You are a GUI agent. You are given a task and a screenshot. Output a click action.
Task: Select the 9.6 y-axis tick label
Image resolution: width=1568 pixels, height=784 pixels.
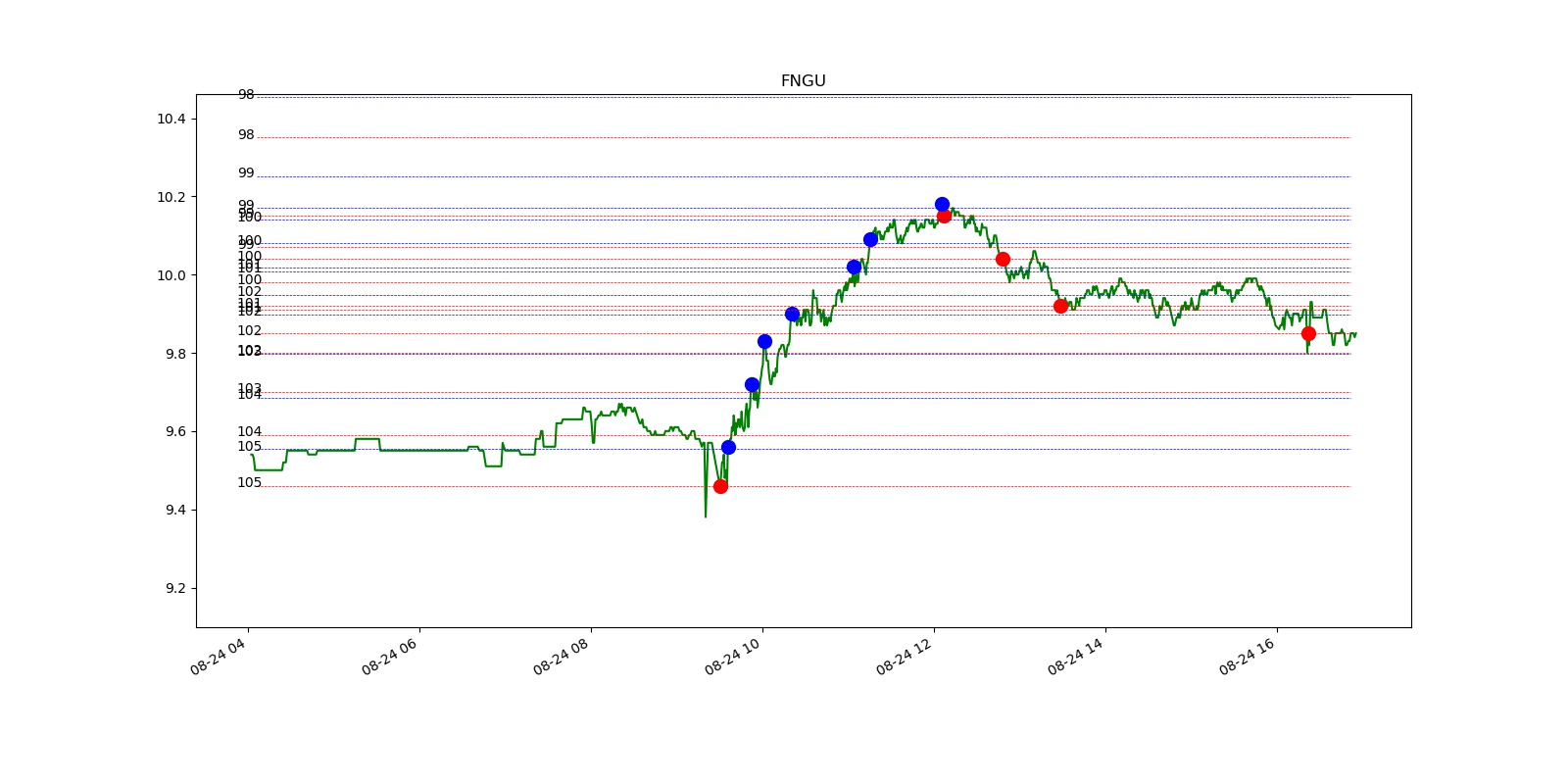(175, 432)
